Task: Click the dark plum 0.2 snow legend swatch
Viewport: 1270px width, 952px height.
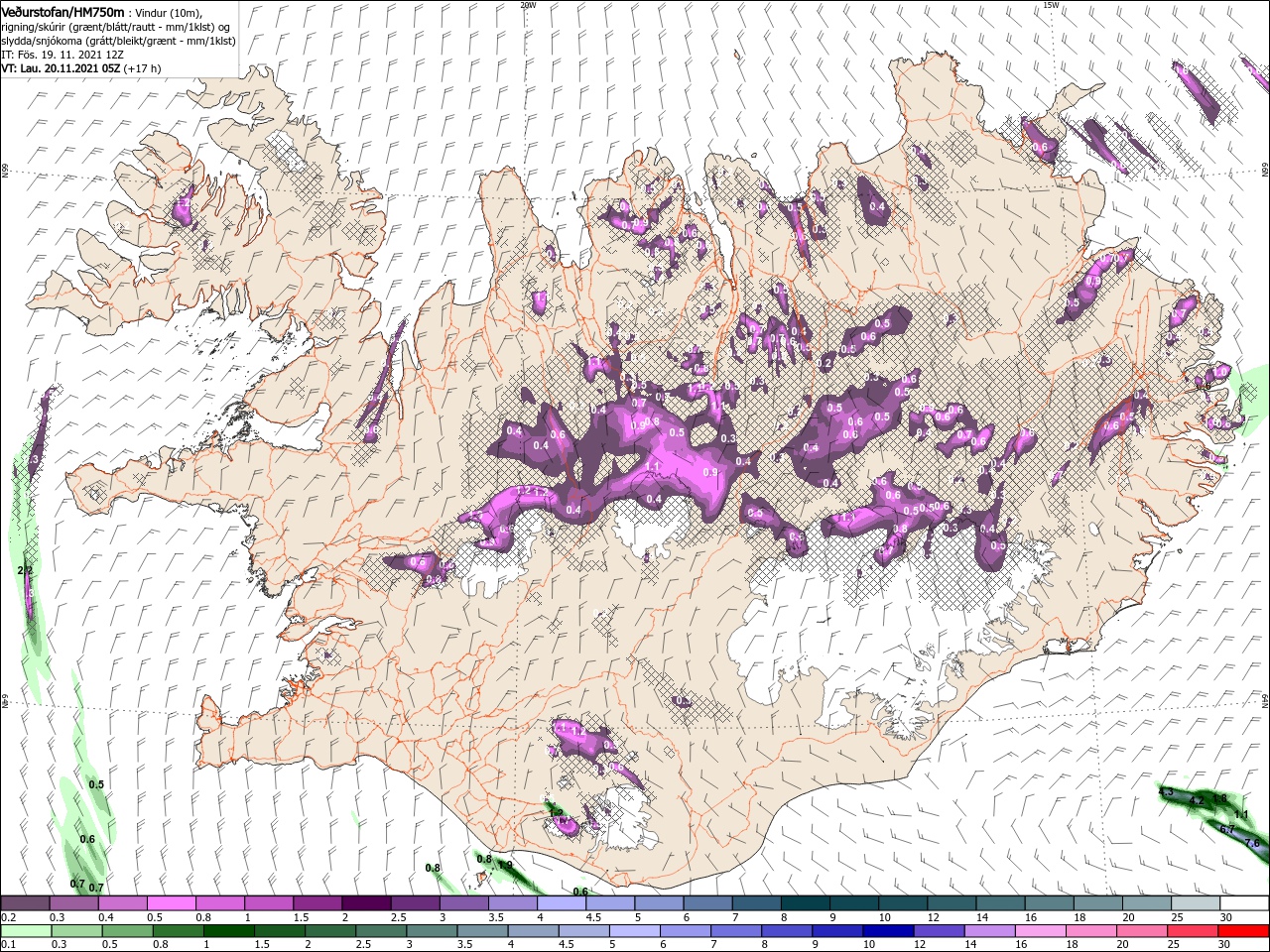Action: point(25,903)
